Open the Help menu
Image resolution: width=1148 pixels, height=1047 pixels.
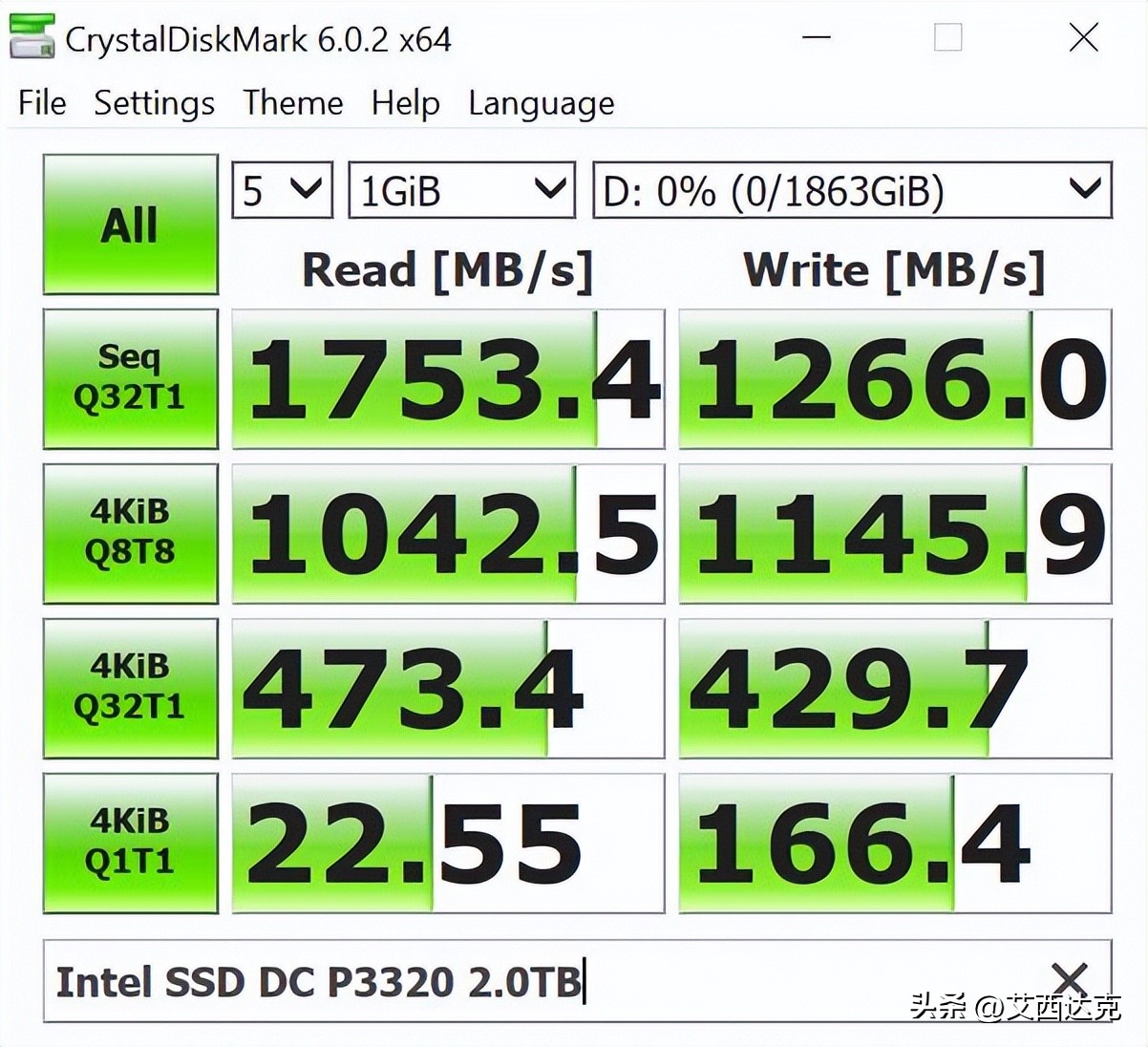[406, 103]
